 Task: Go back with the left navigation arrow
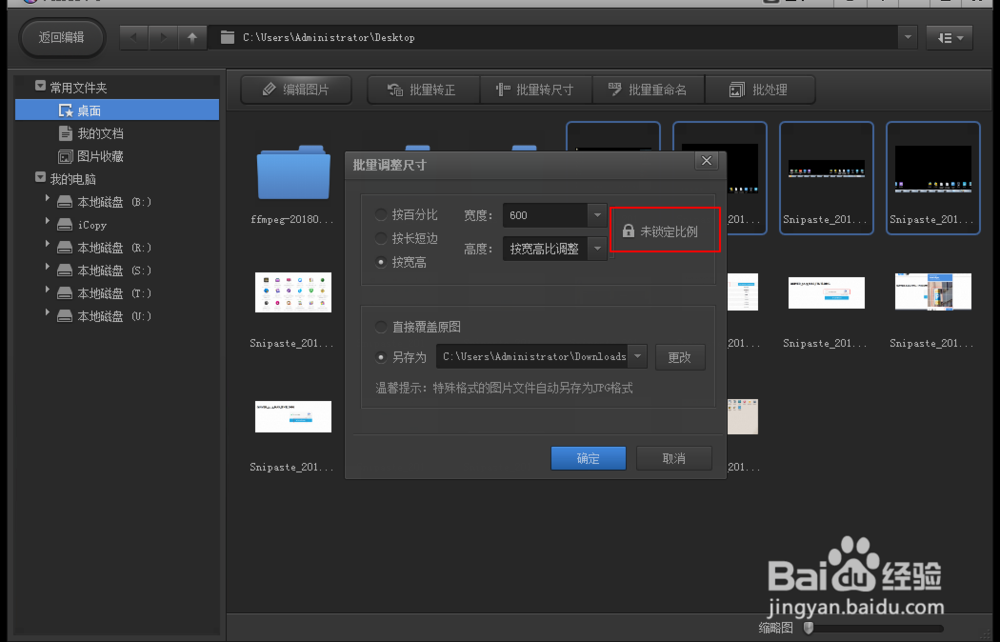tap(134, 38)
